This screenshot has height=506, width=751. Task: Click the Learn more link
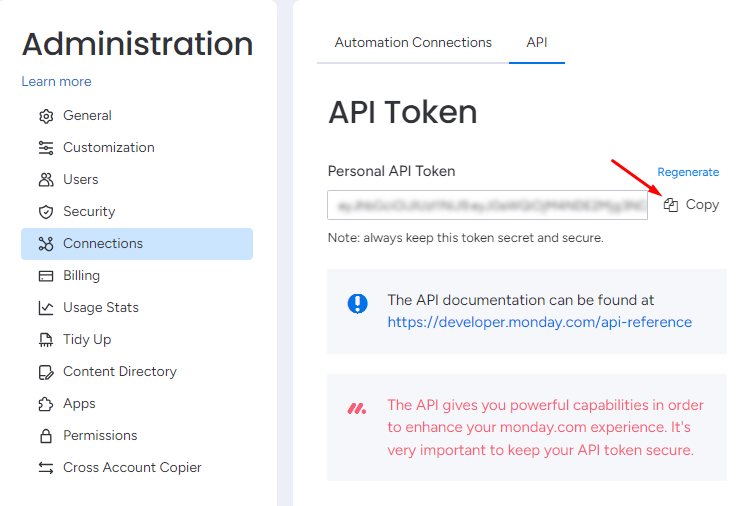click(56, 82)
